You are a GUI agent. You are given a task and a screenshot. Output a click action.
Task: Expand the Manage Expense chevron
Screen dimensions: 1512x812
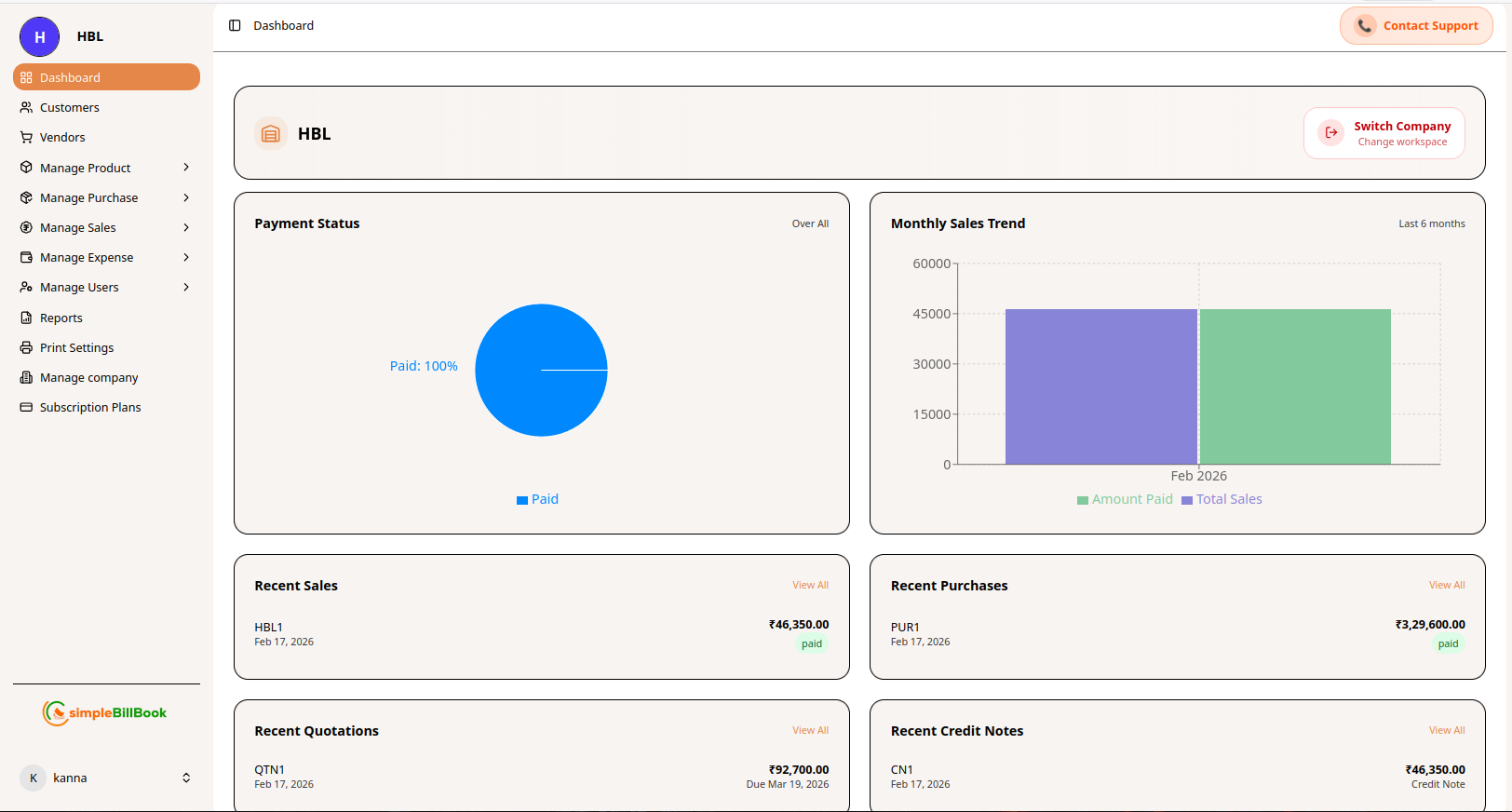(x=186, y=257)
